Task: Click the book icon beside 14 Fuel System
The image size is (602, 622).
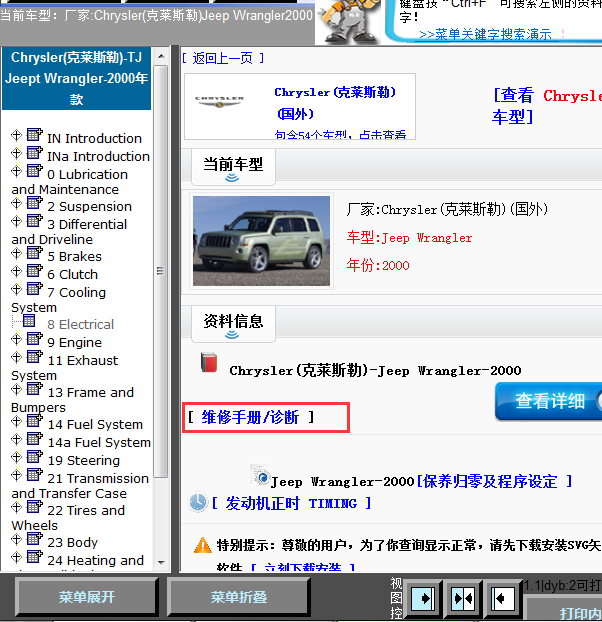Action: (x=35, y=420)
